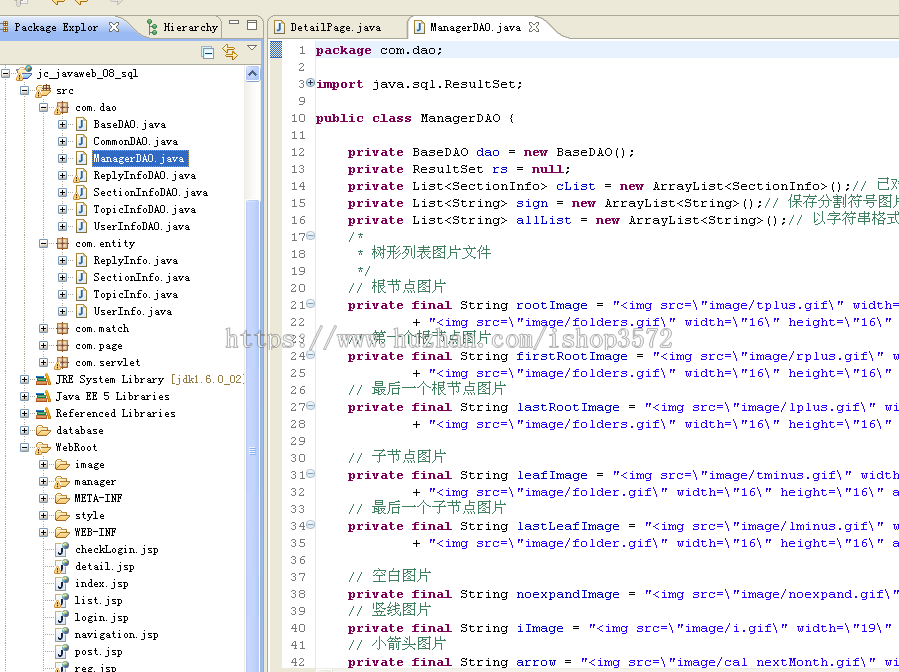Select the style folder
899x672 pixels.
pyautogui.click(x=89, y=515)
